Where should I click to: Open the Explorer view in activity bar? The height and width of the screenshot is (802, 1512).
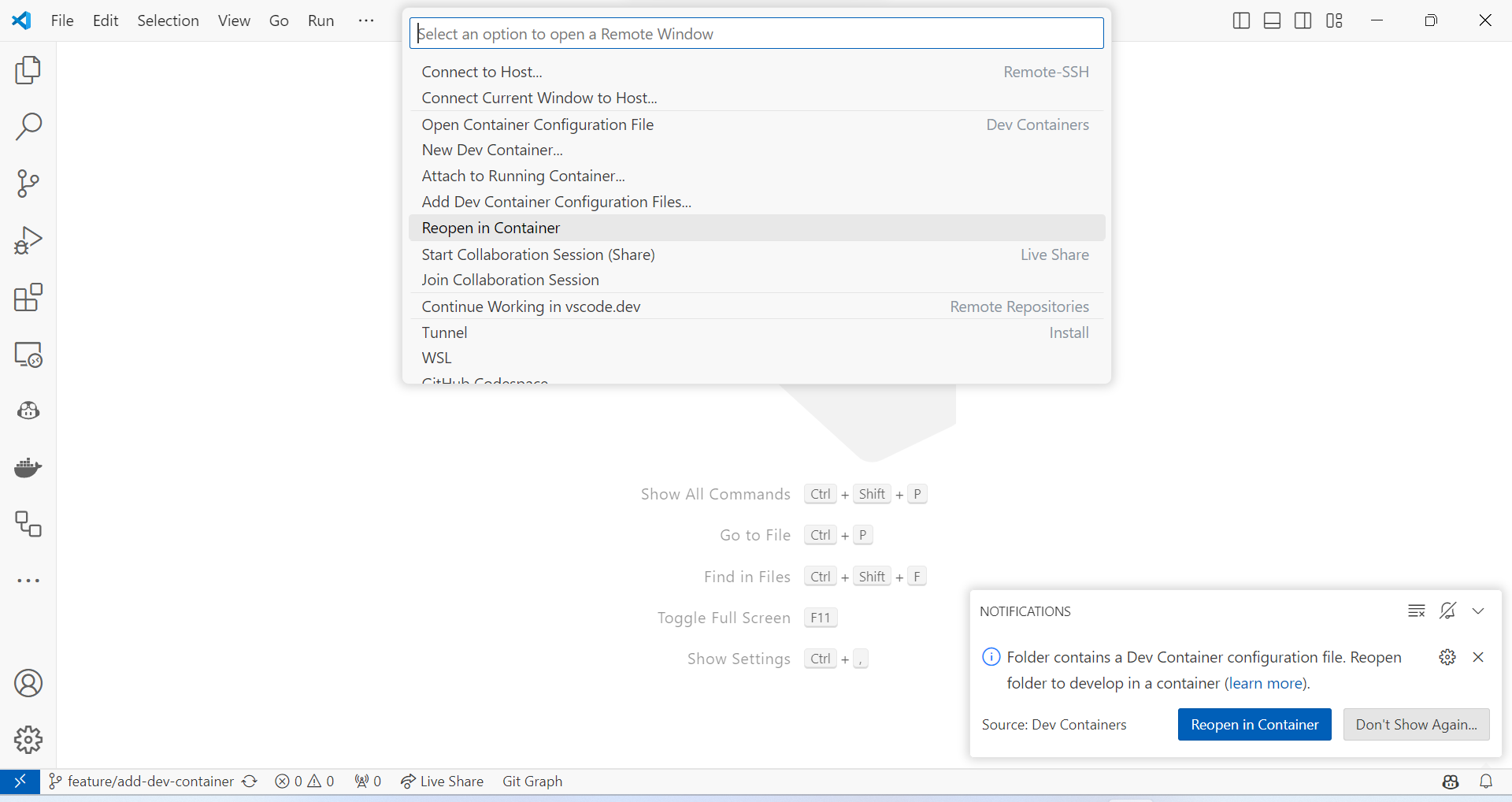(x=28, y=70)
